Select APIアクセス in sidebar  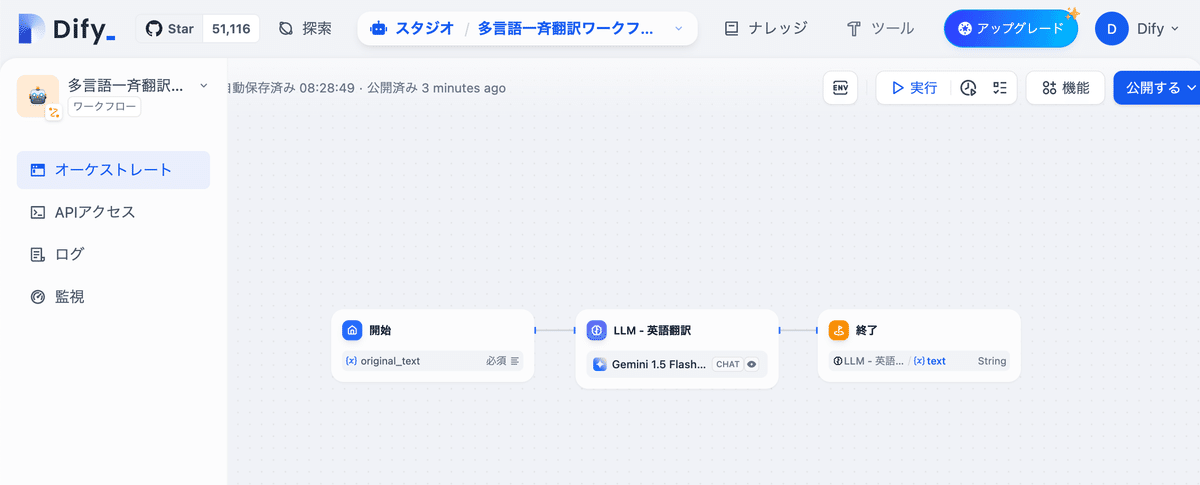113,212
